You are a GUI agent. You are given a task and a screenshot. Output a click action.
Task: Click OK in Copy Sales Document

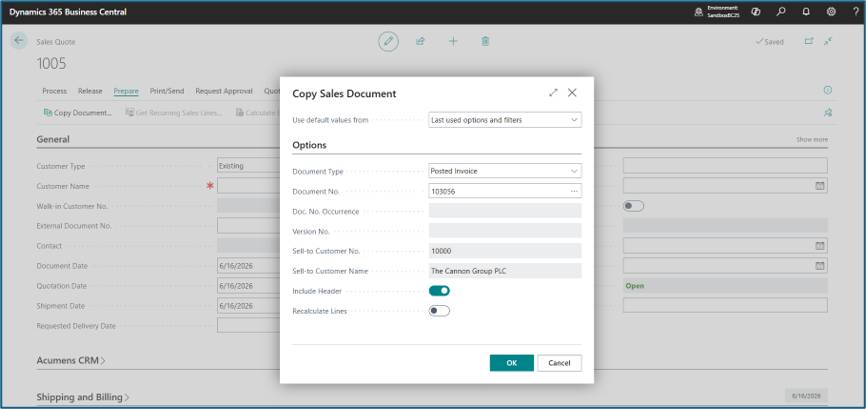[x=511, y=363]
